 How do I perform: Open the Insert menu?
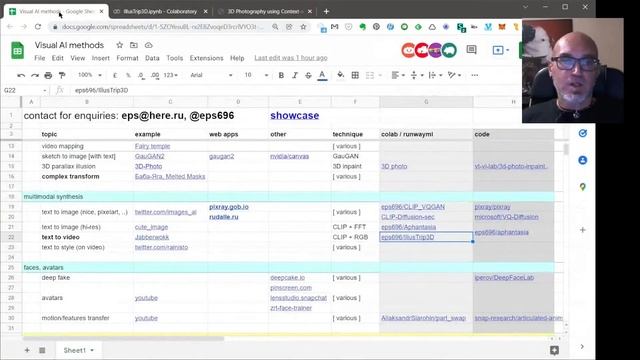100,58
